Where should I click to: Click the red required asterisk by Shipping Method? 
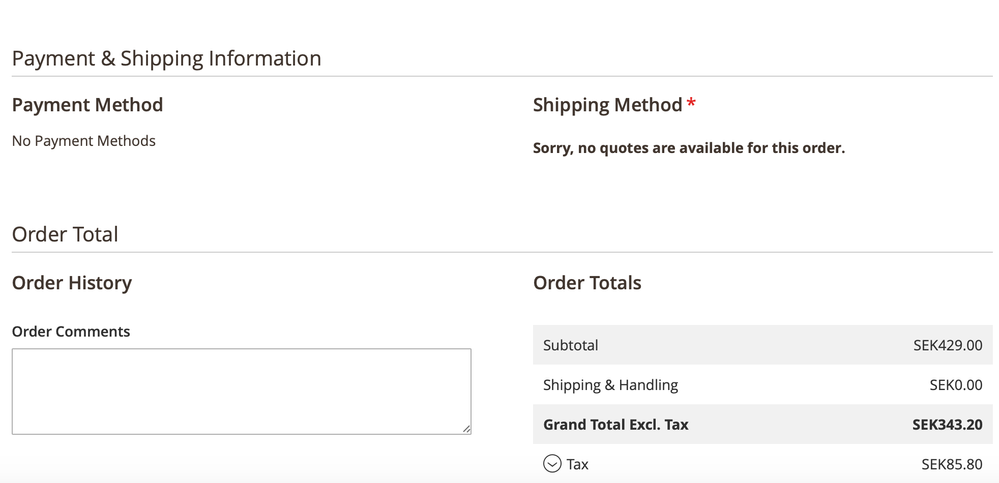(x=691, y=104)
